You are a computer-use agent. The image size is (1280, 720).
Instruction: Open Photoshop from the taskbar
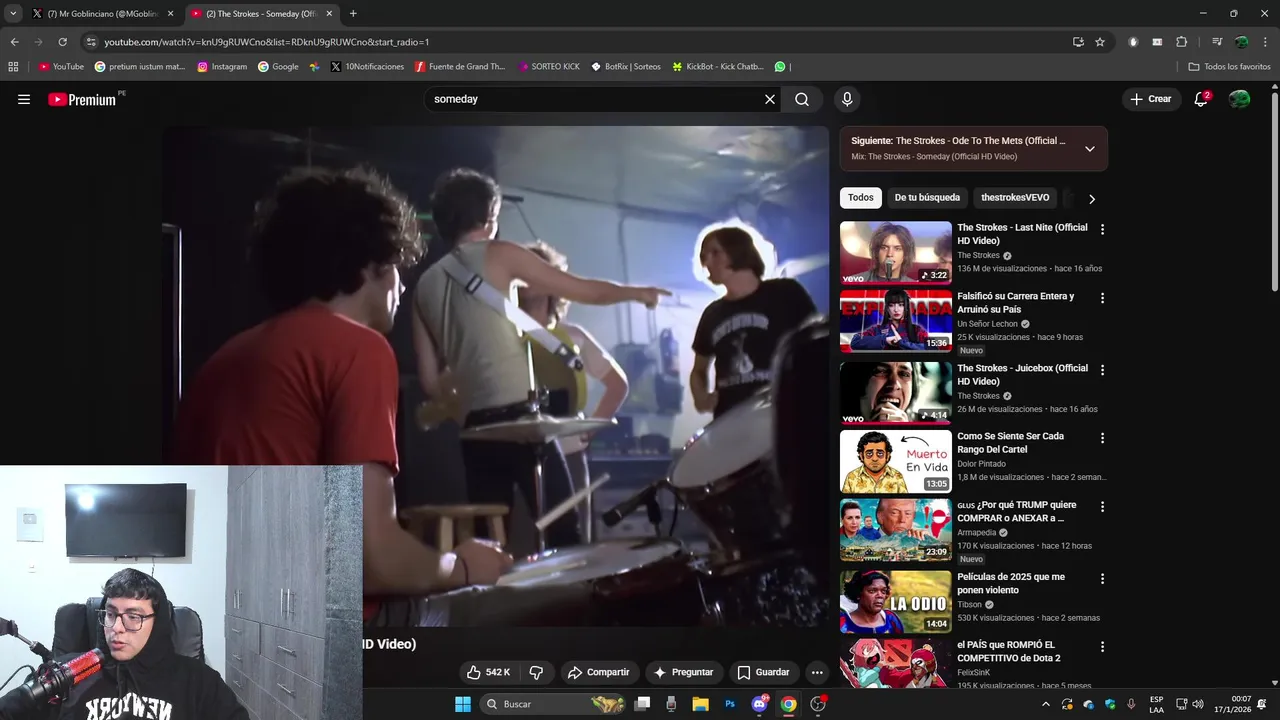[x=730, y=704]
